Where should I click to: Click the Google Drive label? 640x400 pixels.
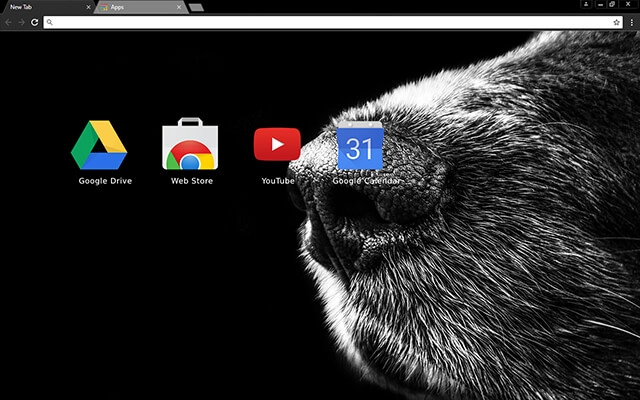[105, 181]
